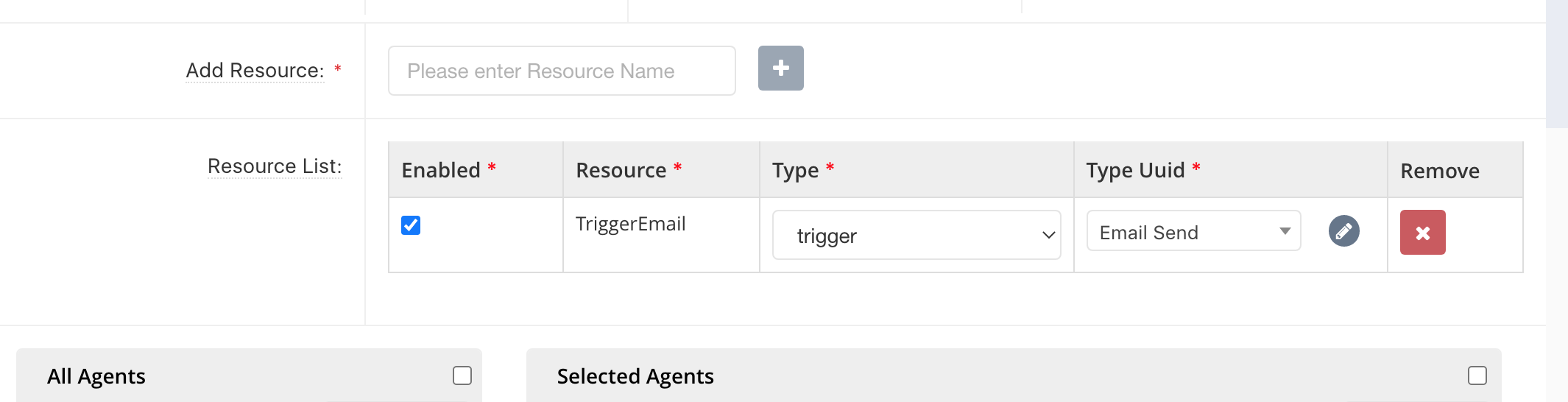Screen dimensions: 1568x402
Task: Uncheck the Enabled checkbox for TriggerEmail
Action: click(x=411, y=225)
